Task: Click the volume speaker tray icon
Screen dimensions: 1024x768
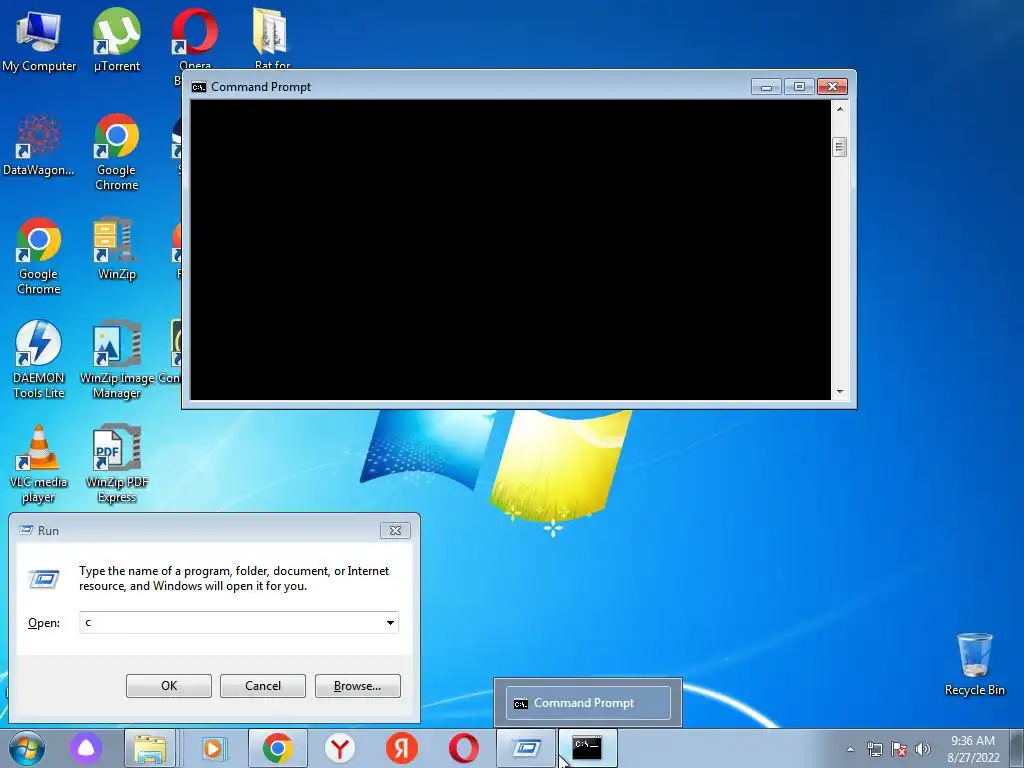Action: (923, 749)
